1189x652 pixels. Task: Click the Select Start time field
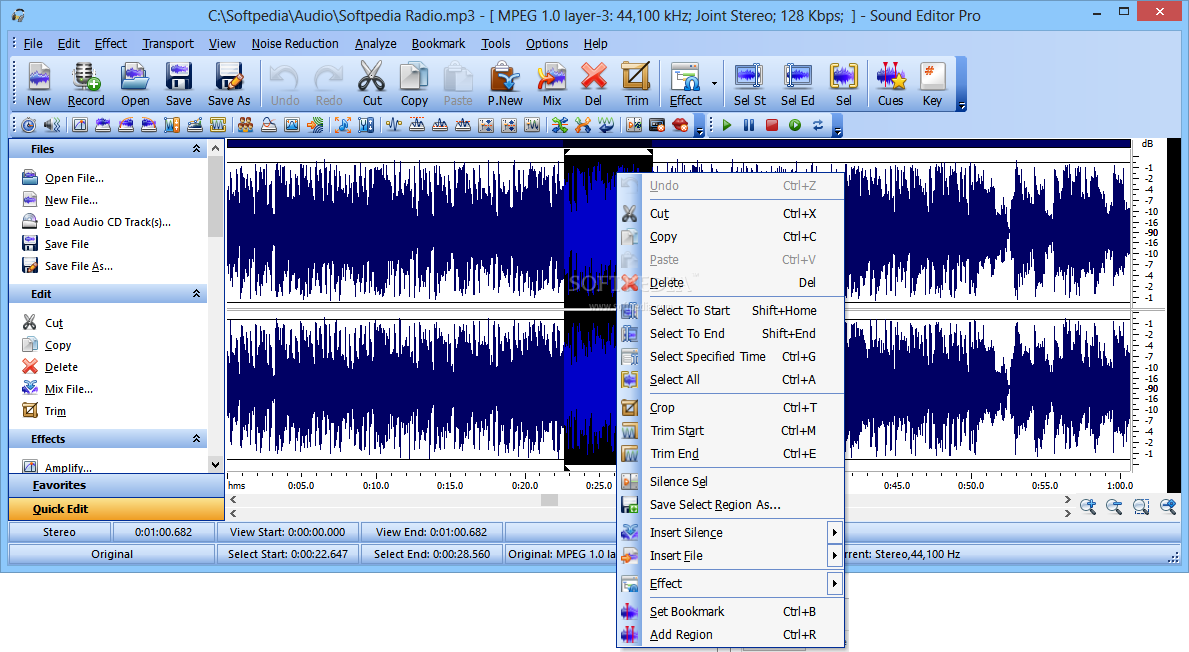coord(288,554)
